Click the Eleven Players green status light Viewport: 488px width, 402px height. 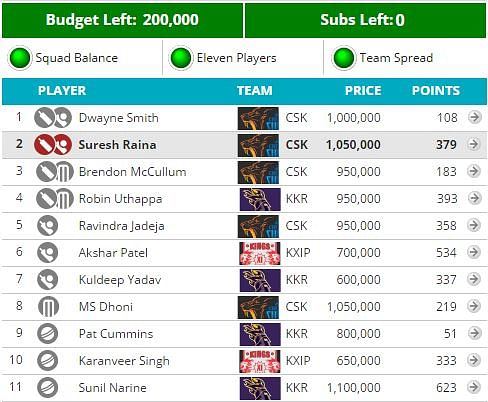(181, 58)
